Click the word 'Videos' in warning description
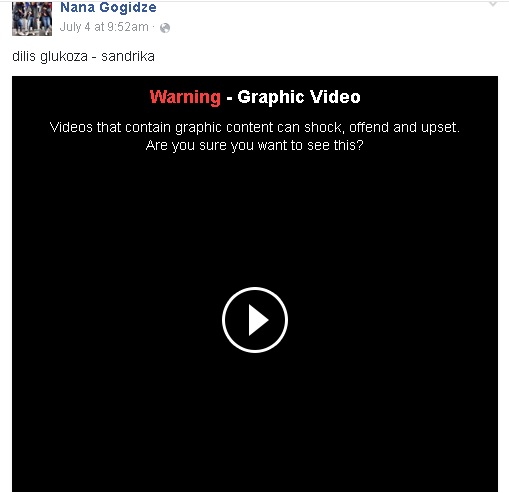 71,127
